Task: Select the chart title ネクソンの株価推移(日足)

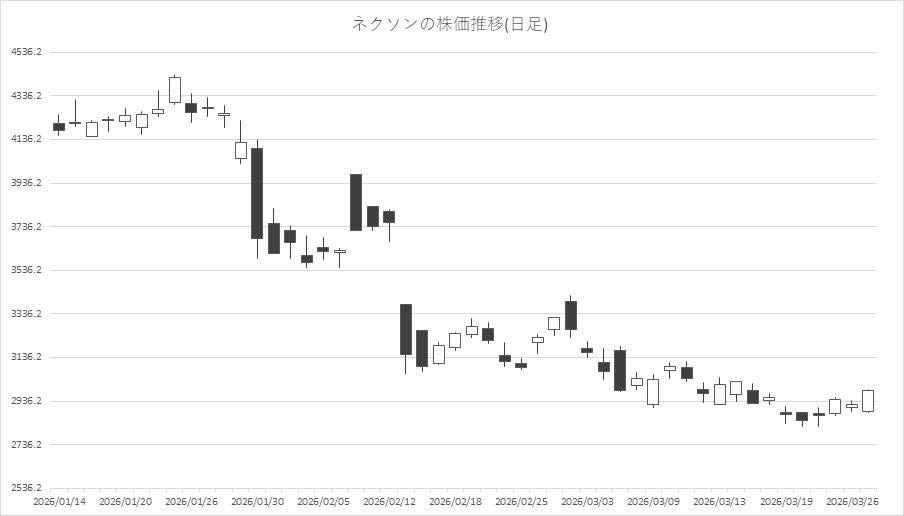Action: tap(450, 24)
